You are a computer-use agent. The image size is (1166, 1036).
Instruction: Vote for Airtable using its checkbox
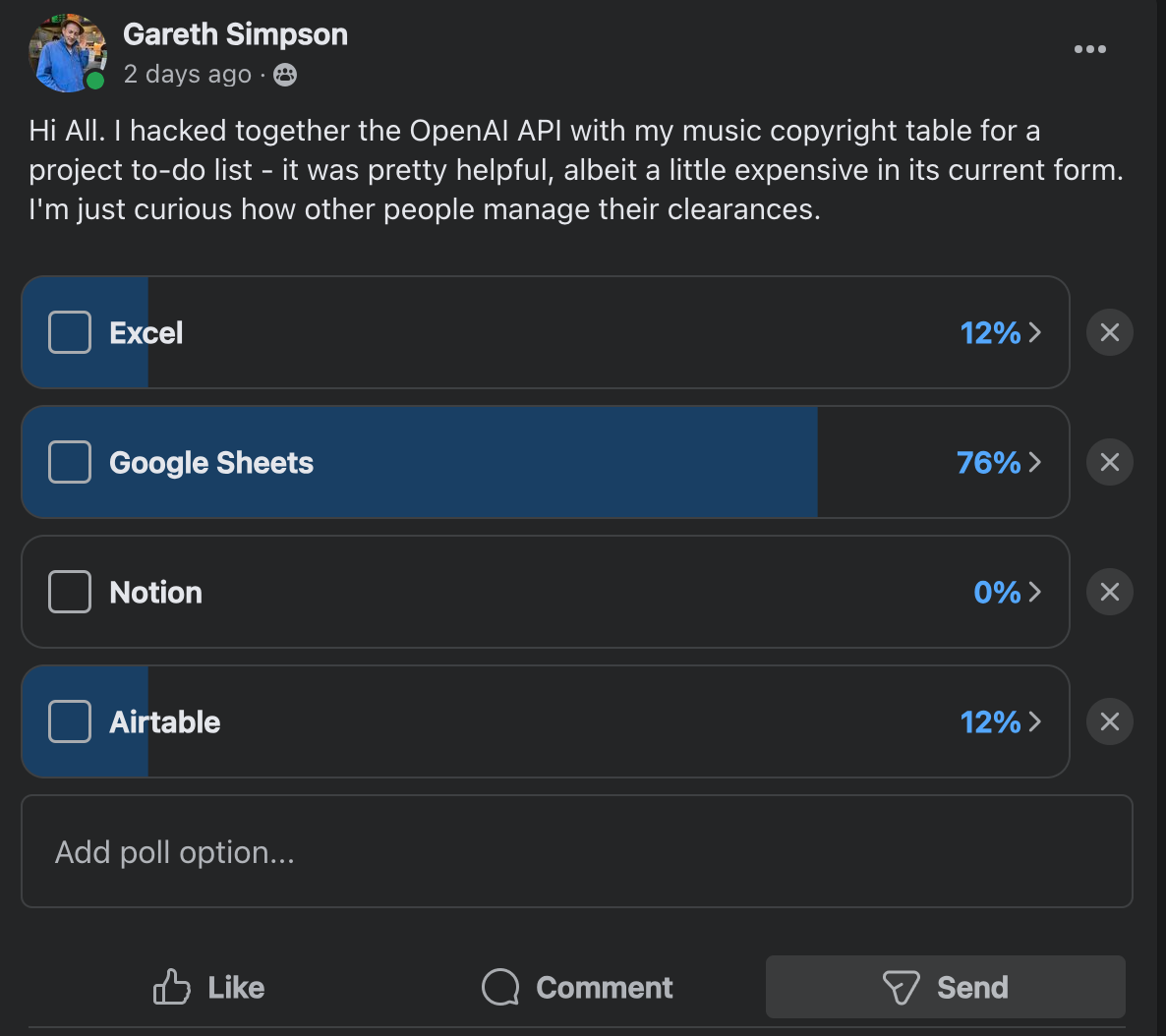click(x=70, y=721)
